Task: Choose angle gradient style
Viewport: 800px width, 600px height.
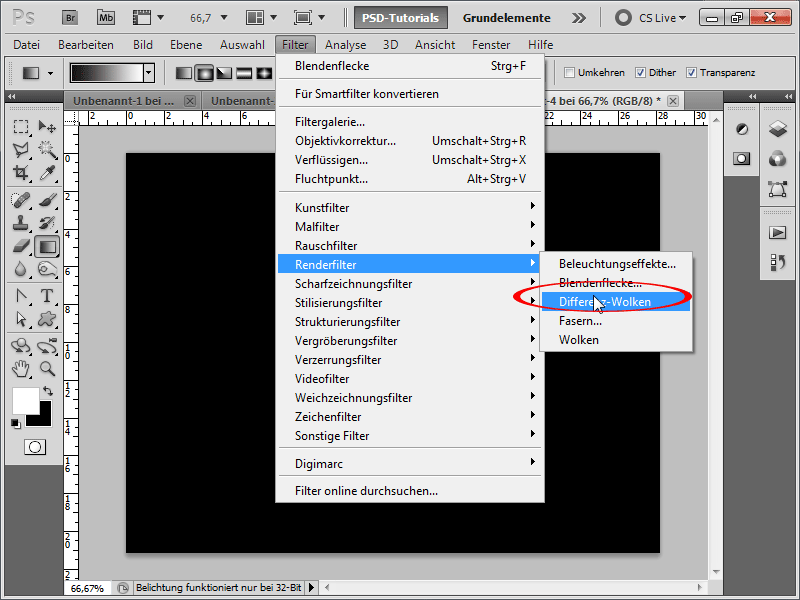Action: (224, 73)
